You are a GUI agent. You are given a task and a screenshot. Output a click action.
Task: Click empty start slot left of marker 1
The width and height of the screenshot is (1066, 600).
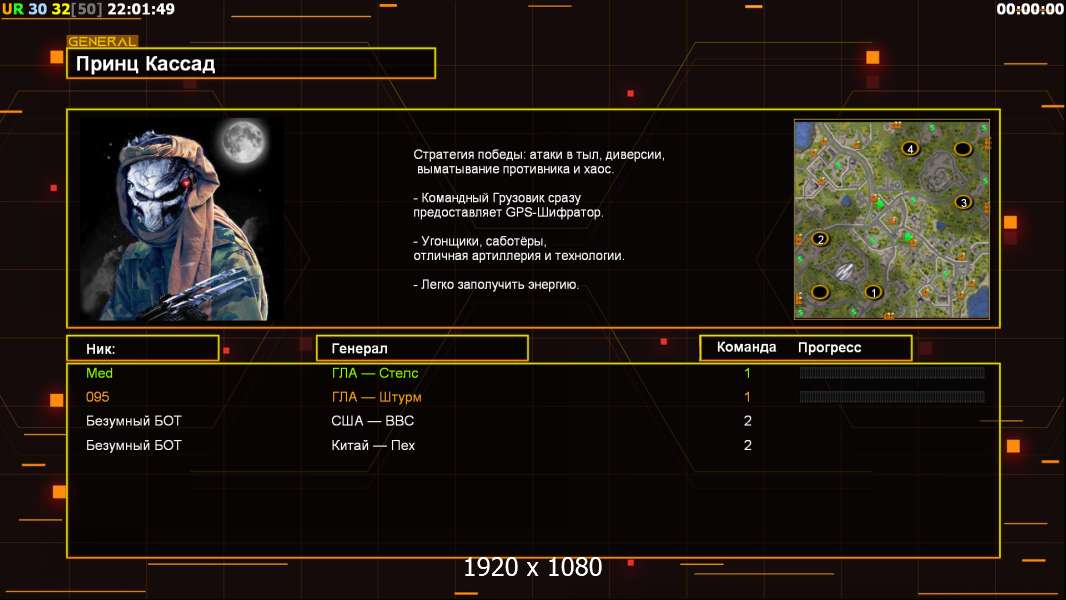[820, 292]
